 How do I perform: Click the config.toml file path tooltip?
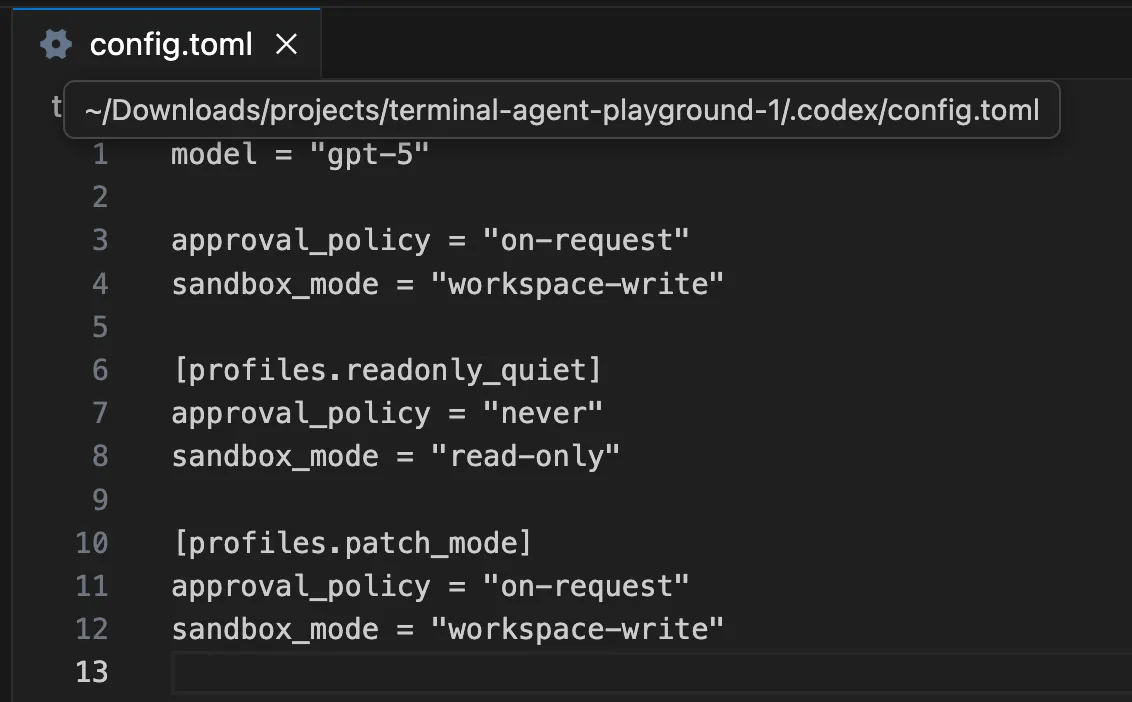561,110
